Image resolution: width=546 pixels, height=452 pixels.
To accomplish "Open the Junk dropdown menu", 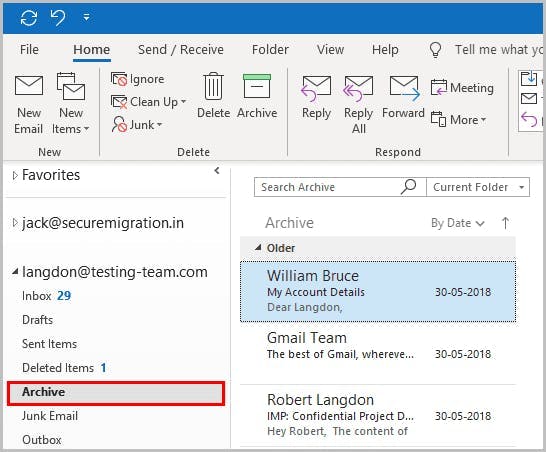I will 137,124.
